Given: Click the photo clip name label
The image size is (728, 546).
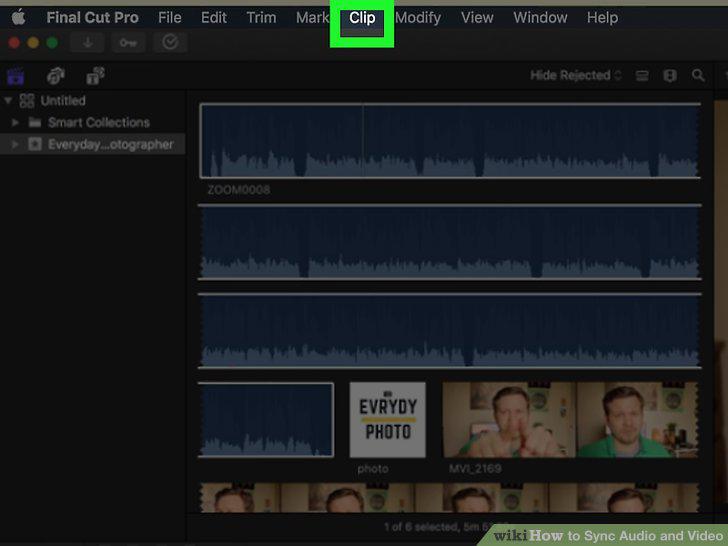Looking at the screenshot, I should click(x=373, y=469).
